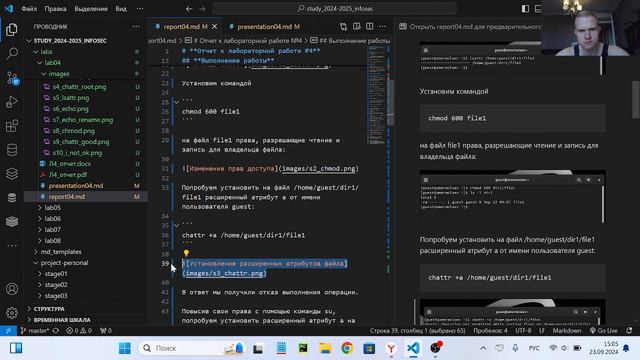Click the editor minimap
The image size is (640, 360).
[376, 95]
